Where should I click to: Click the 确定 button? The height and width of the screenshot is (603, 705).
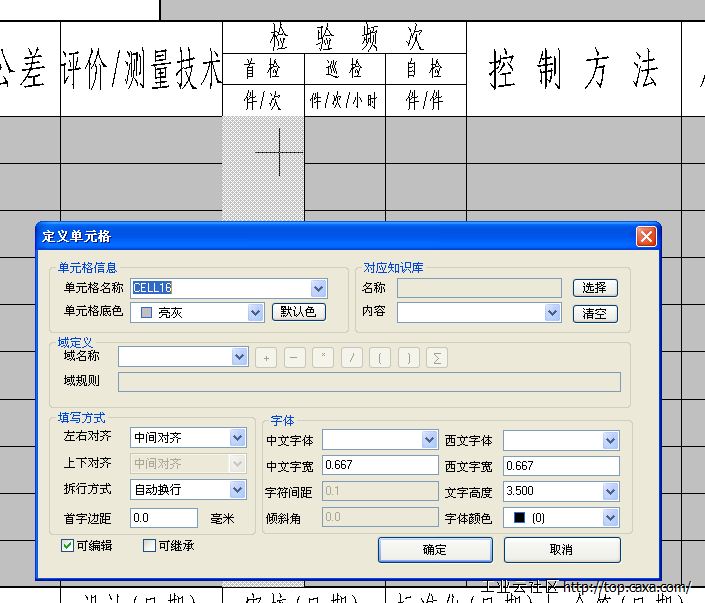point(435,550)
